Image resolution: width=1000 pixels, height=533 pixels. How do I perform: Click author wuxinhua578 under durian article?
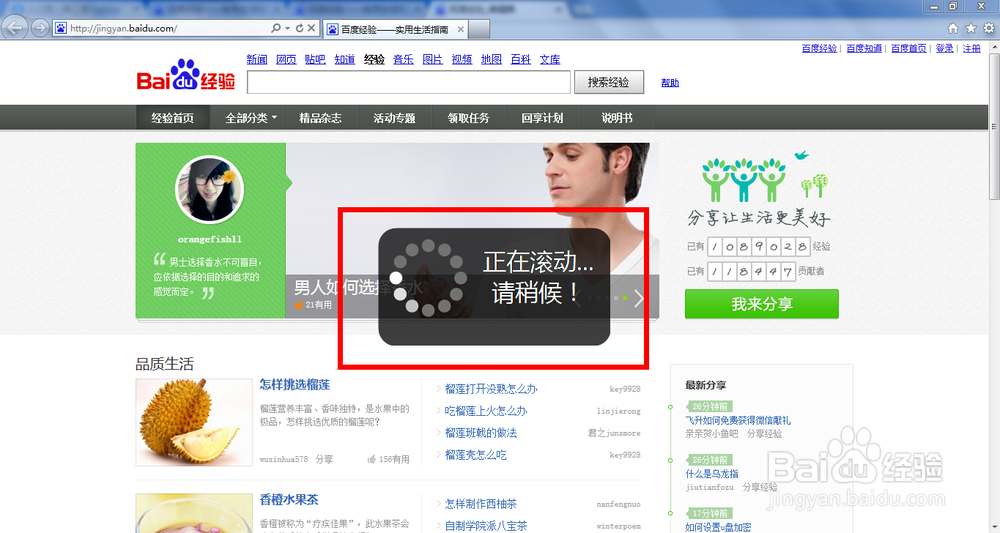[x=284, y=459]
